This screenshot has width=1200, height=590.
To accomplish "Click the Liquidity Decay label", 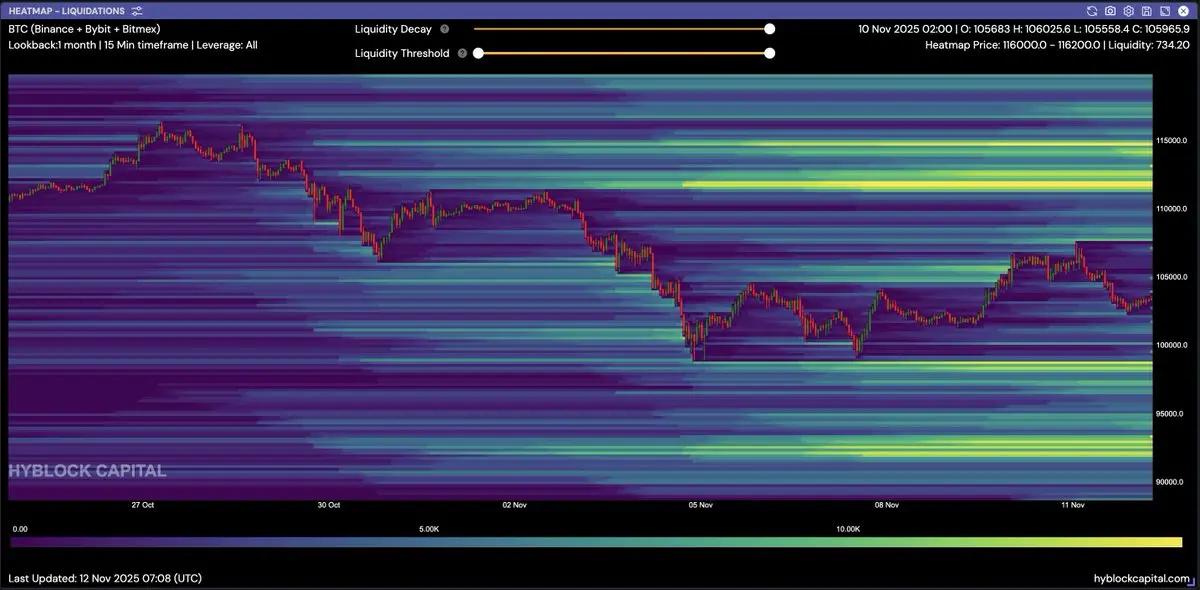I will click(393, 29).
